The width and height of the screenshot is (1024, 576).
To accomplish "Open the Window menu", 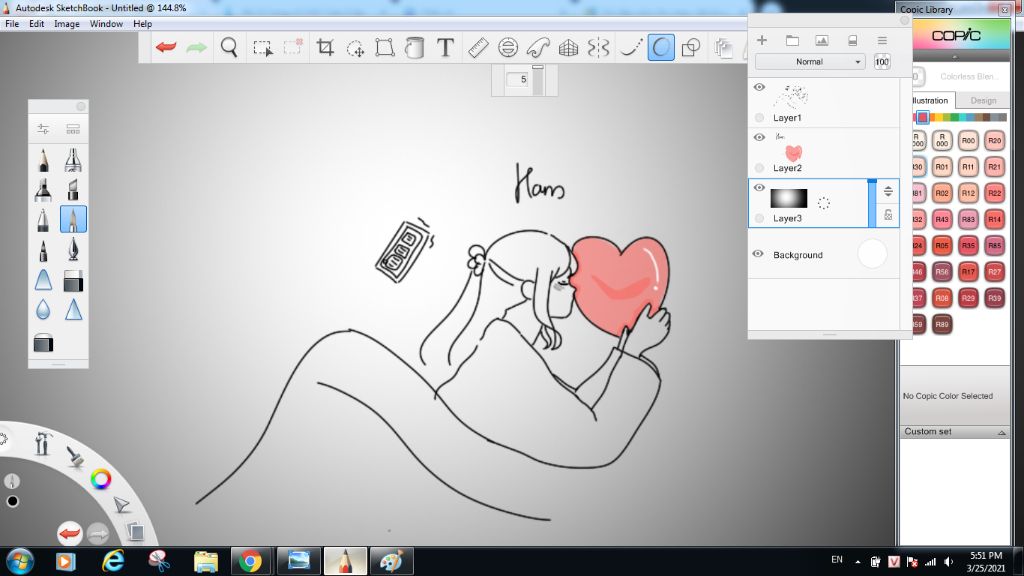I will click(x=106, y=24).
